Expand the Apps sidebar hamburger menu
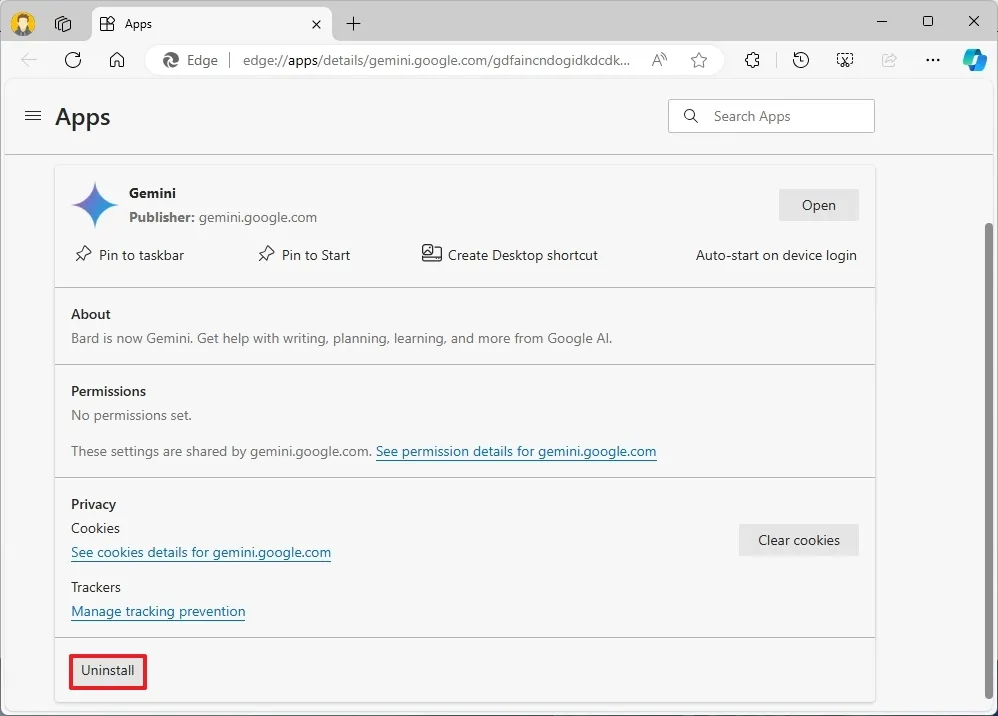 [x=33, y=115]
